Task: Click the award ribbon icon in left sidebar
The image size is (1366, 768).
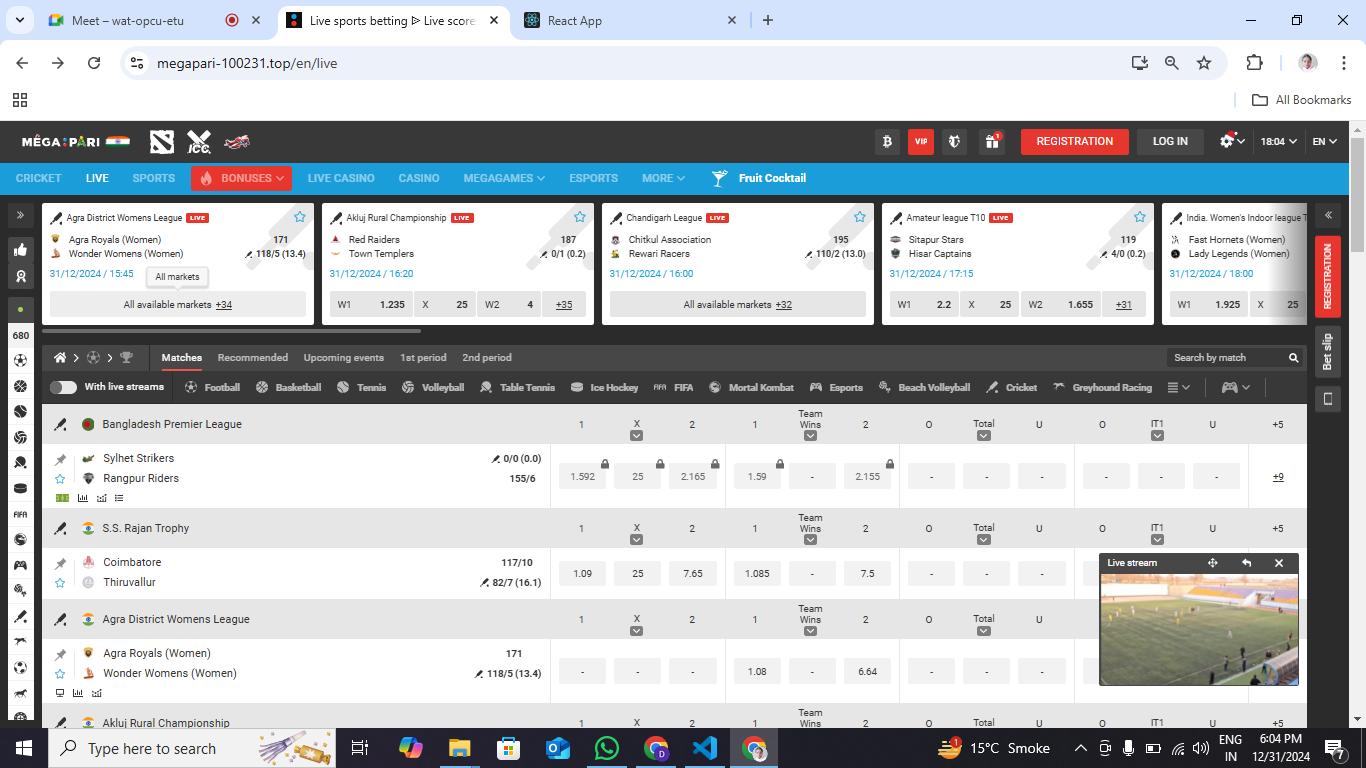Action: coord(20,276)
